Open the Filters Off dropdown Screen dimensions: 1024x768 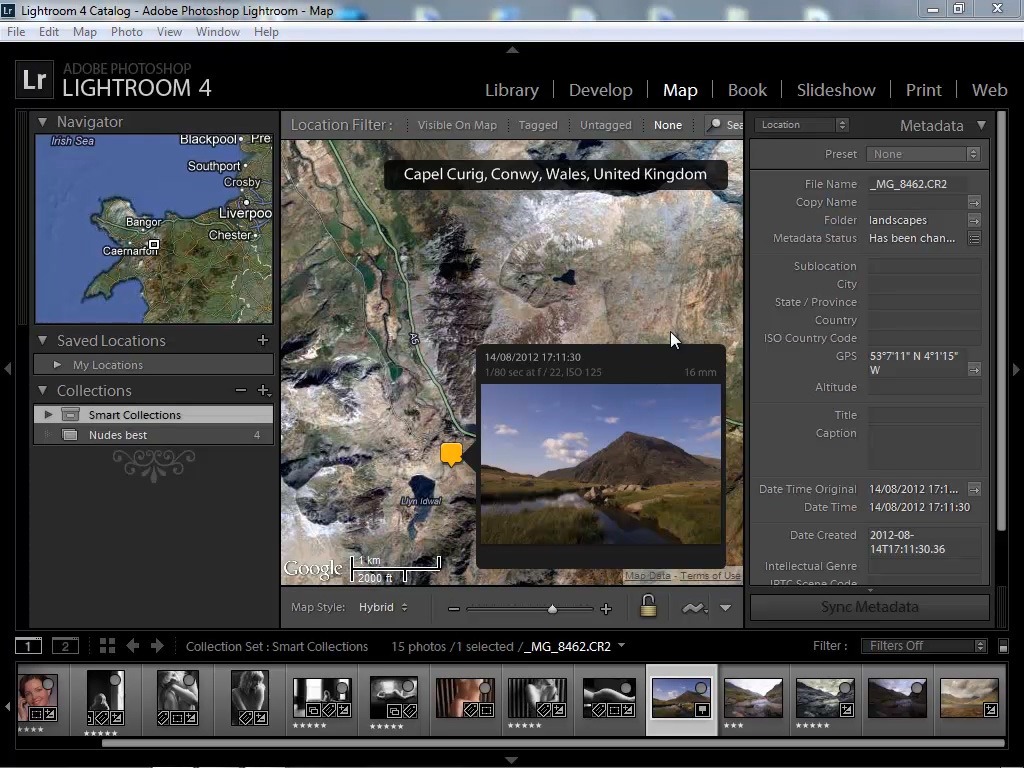pos(923,646)
